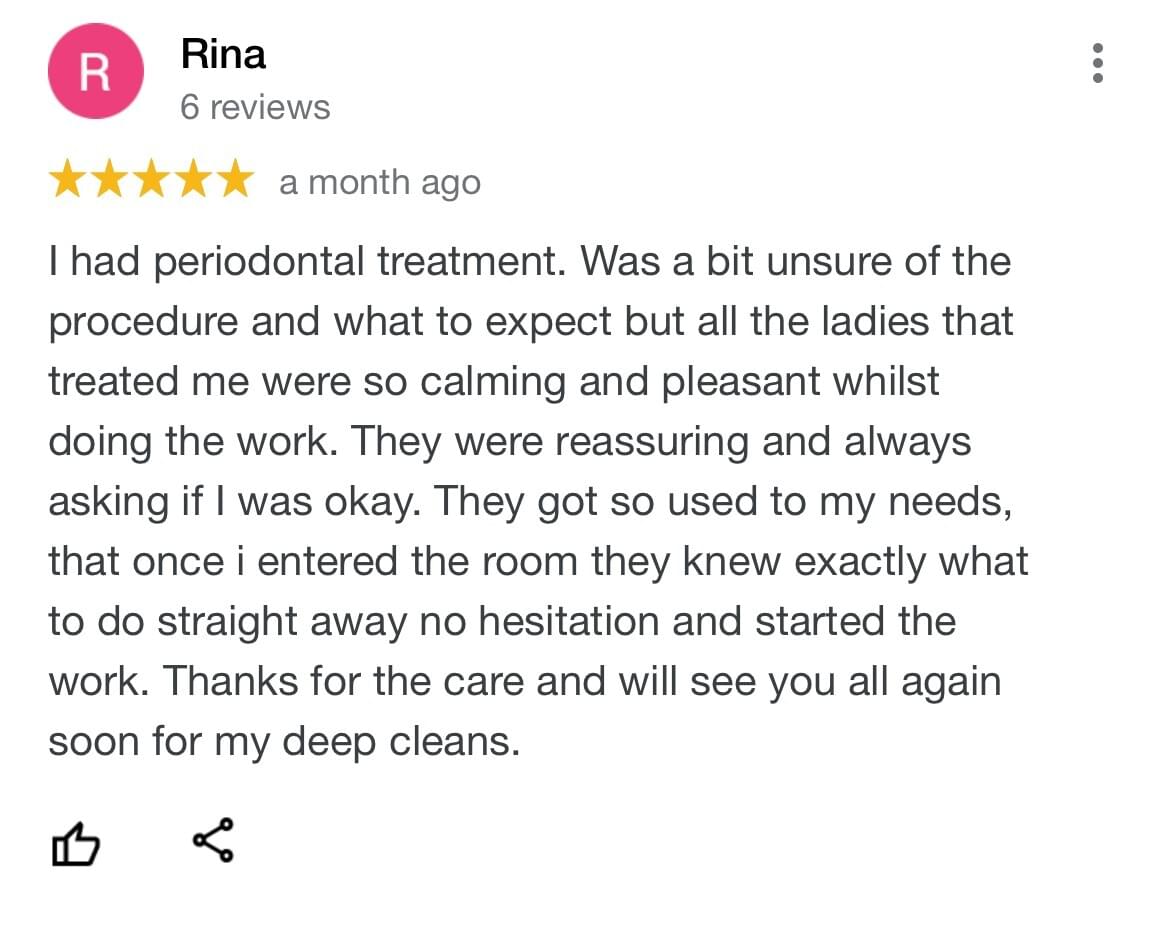
Task: Click the line 'treated me were so calming'
Action: [494, 382]
